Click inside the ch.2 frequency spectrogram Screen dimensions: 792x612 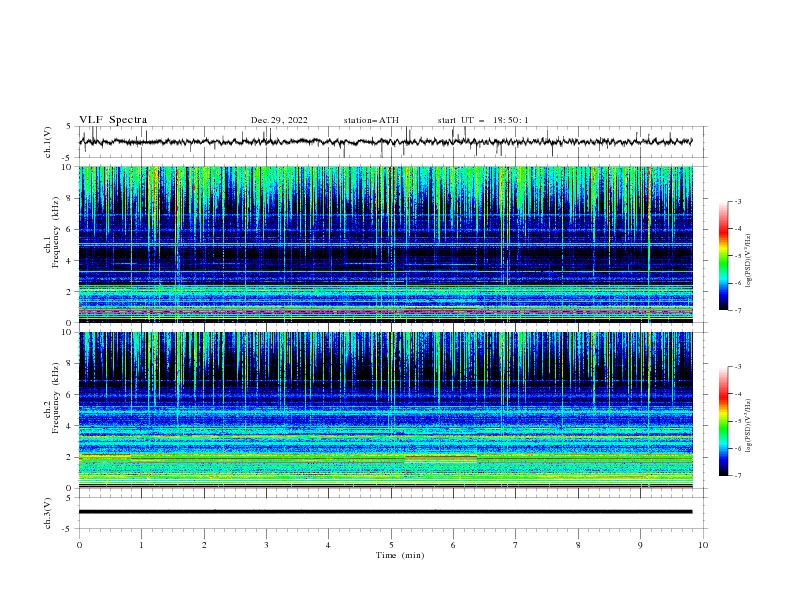tap(386, 410)
